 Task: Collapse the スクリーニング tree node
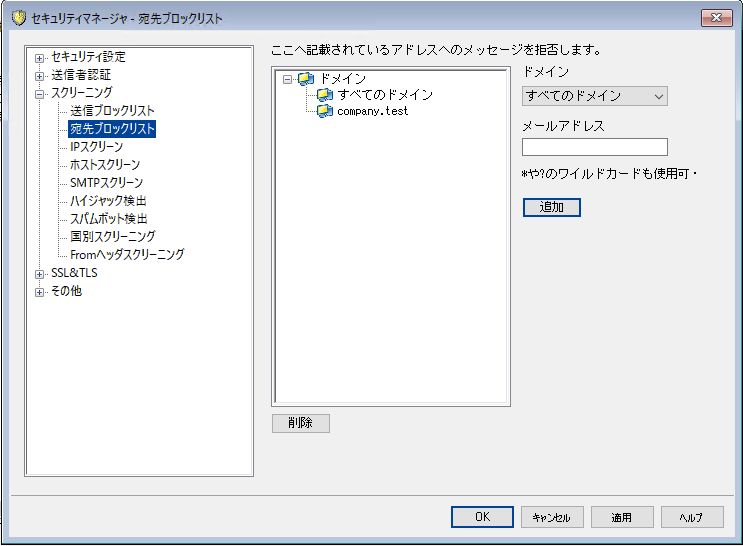click(40, 93)
